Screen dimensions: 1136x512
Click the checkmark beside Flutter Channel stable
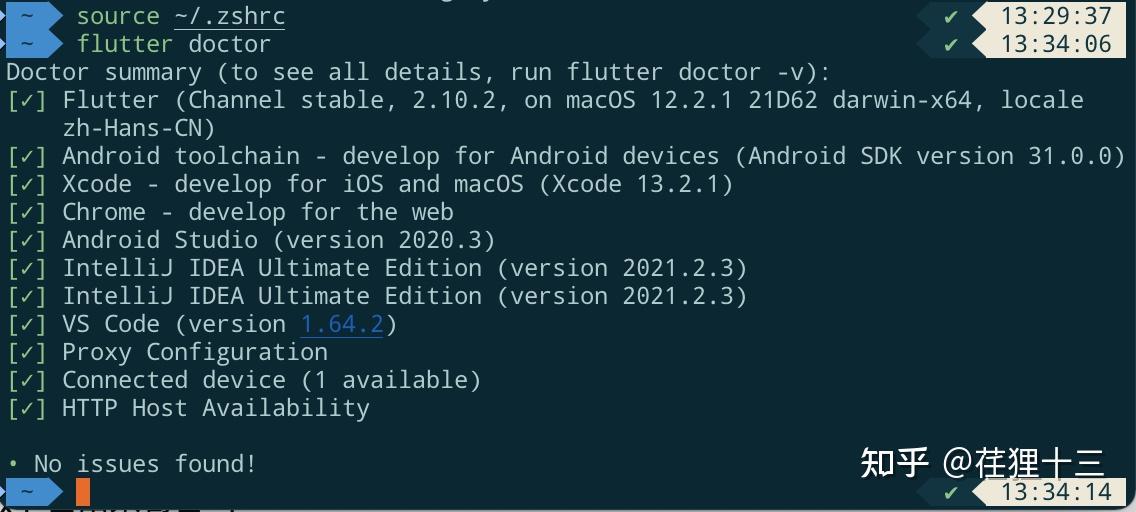(27, 100)
